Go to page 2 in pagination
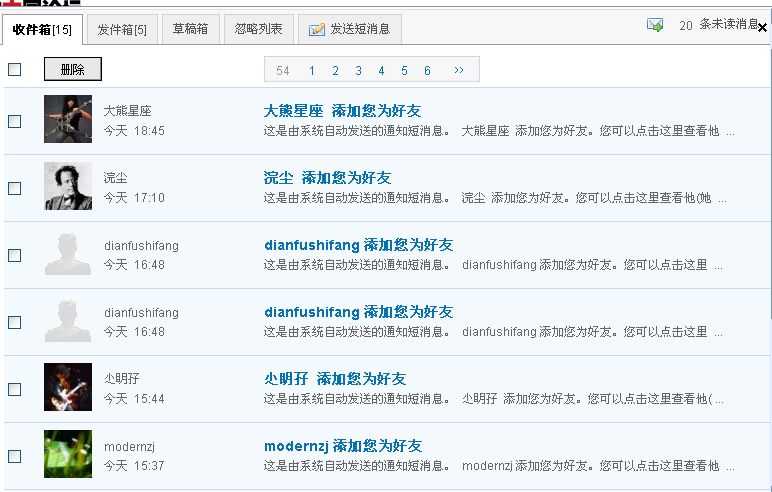The width and height of the screenshot is (772, 492). [x=335, y=71]
